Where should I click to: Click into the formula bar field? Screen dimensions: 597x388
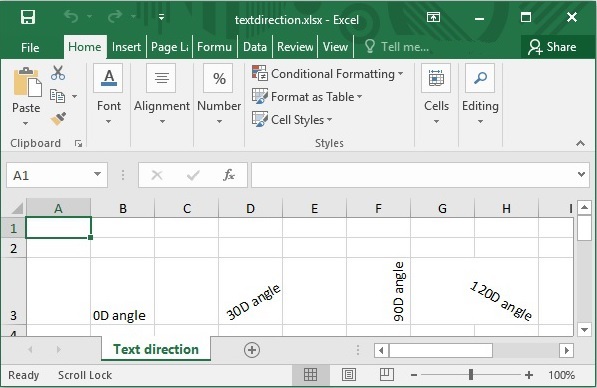pos(413,175)
